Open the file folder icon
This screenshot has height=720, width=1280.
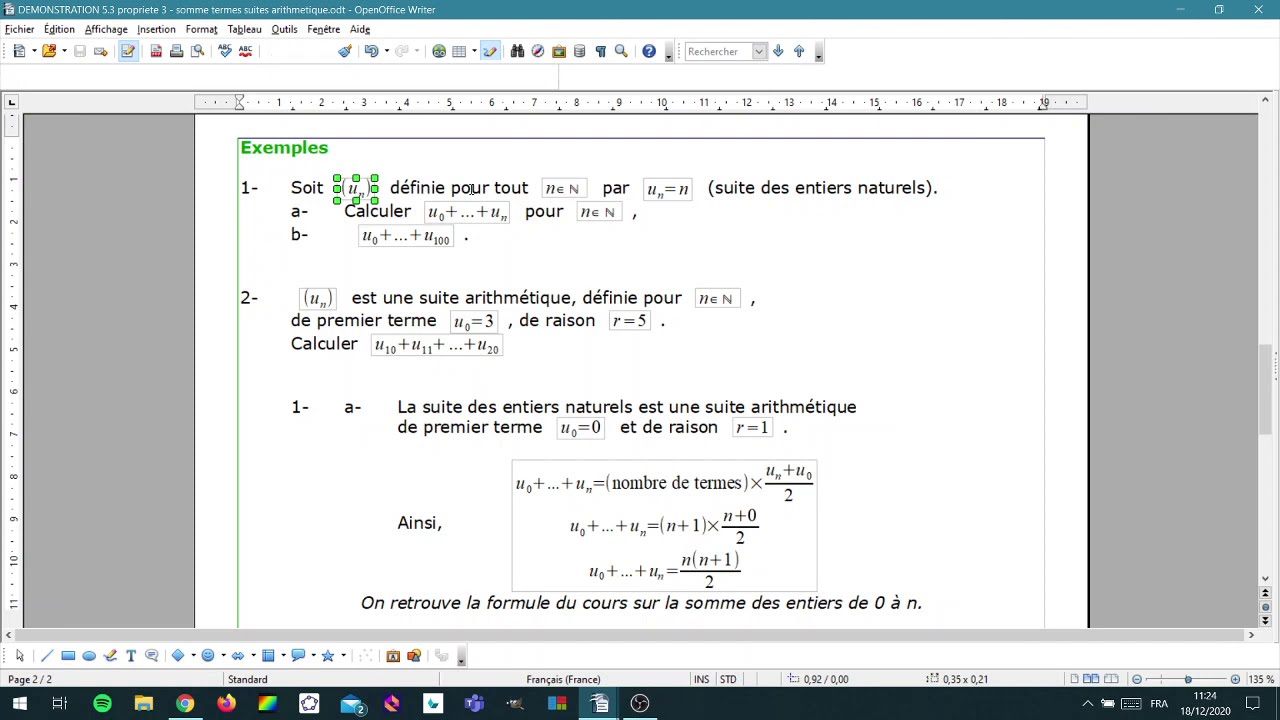48,51
